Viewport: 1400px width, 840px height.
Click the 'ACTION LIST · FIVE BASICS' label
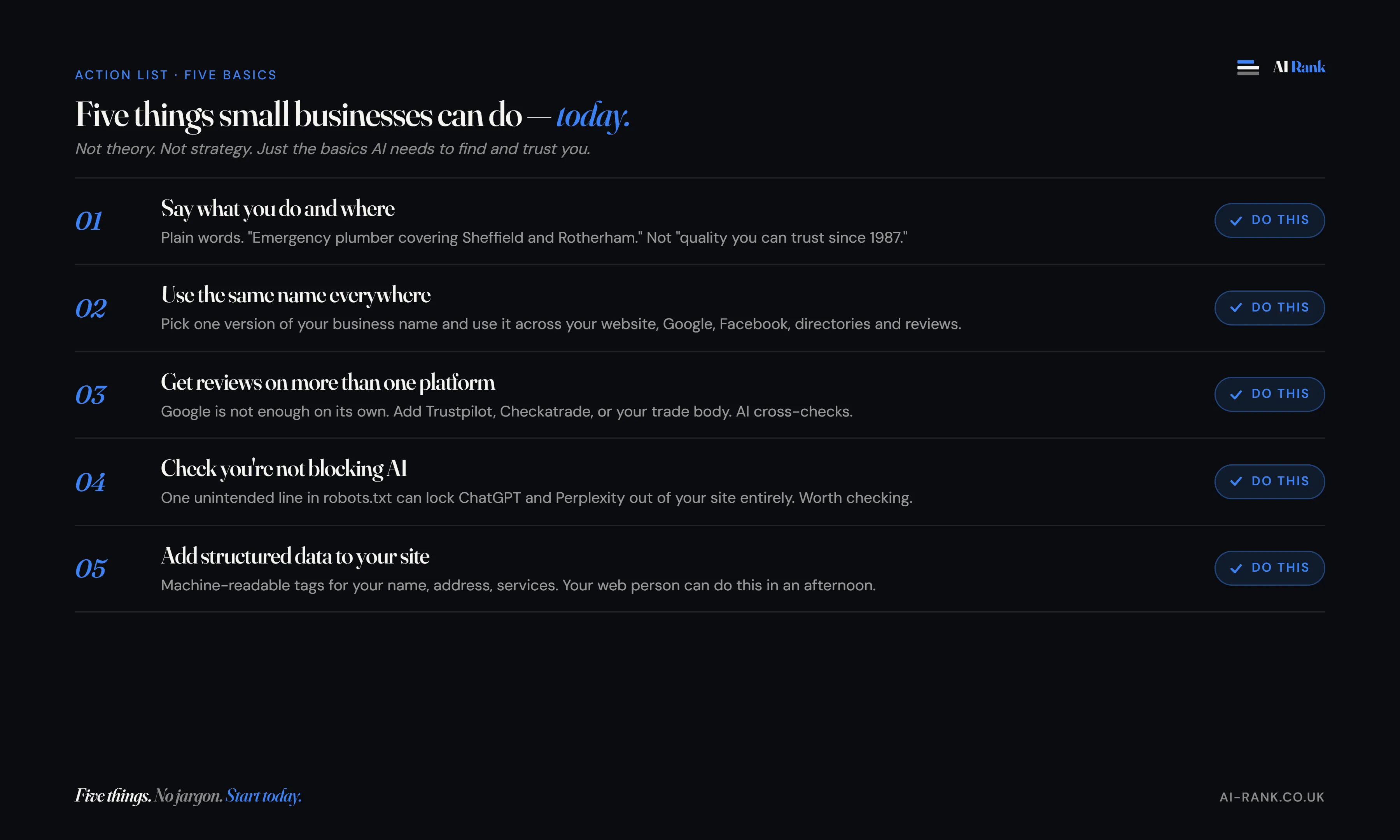pyautogui.click(x=176, y=75)
